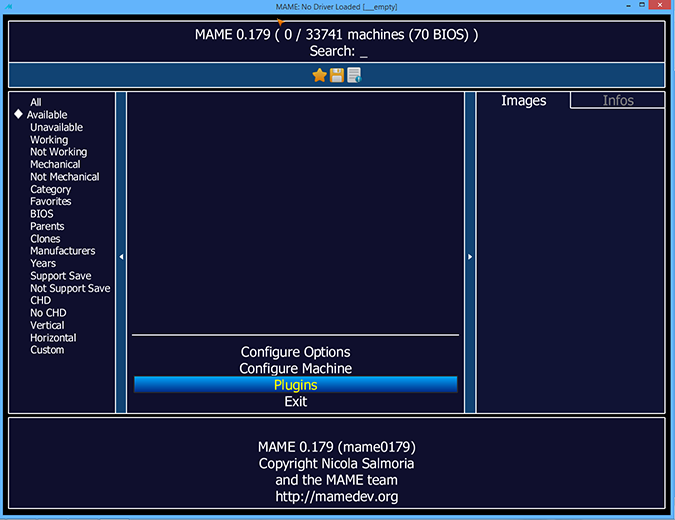Filter by Manufacturers
The height and width of the screenshot is (520, 675).
click(x=62, y=251)
